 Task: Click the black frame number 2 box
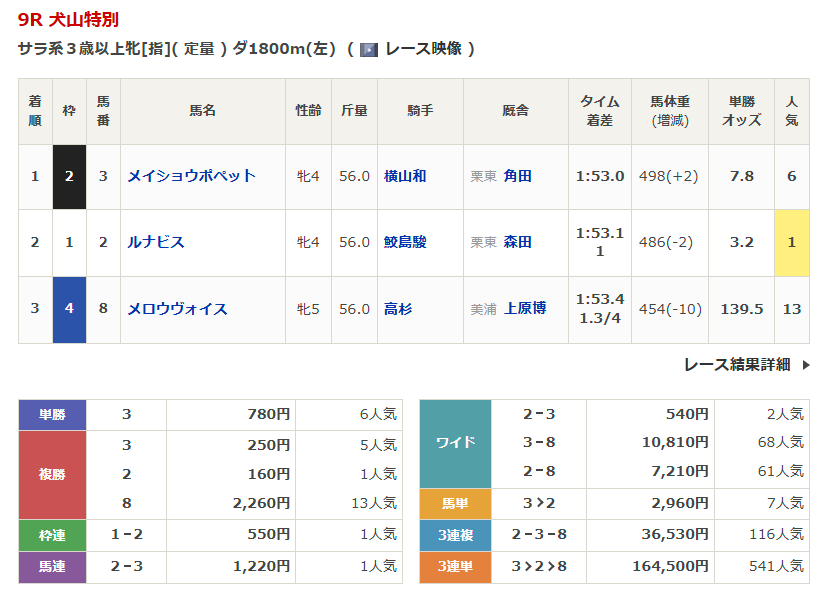[69, 176]
